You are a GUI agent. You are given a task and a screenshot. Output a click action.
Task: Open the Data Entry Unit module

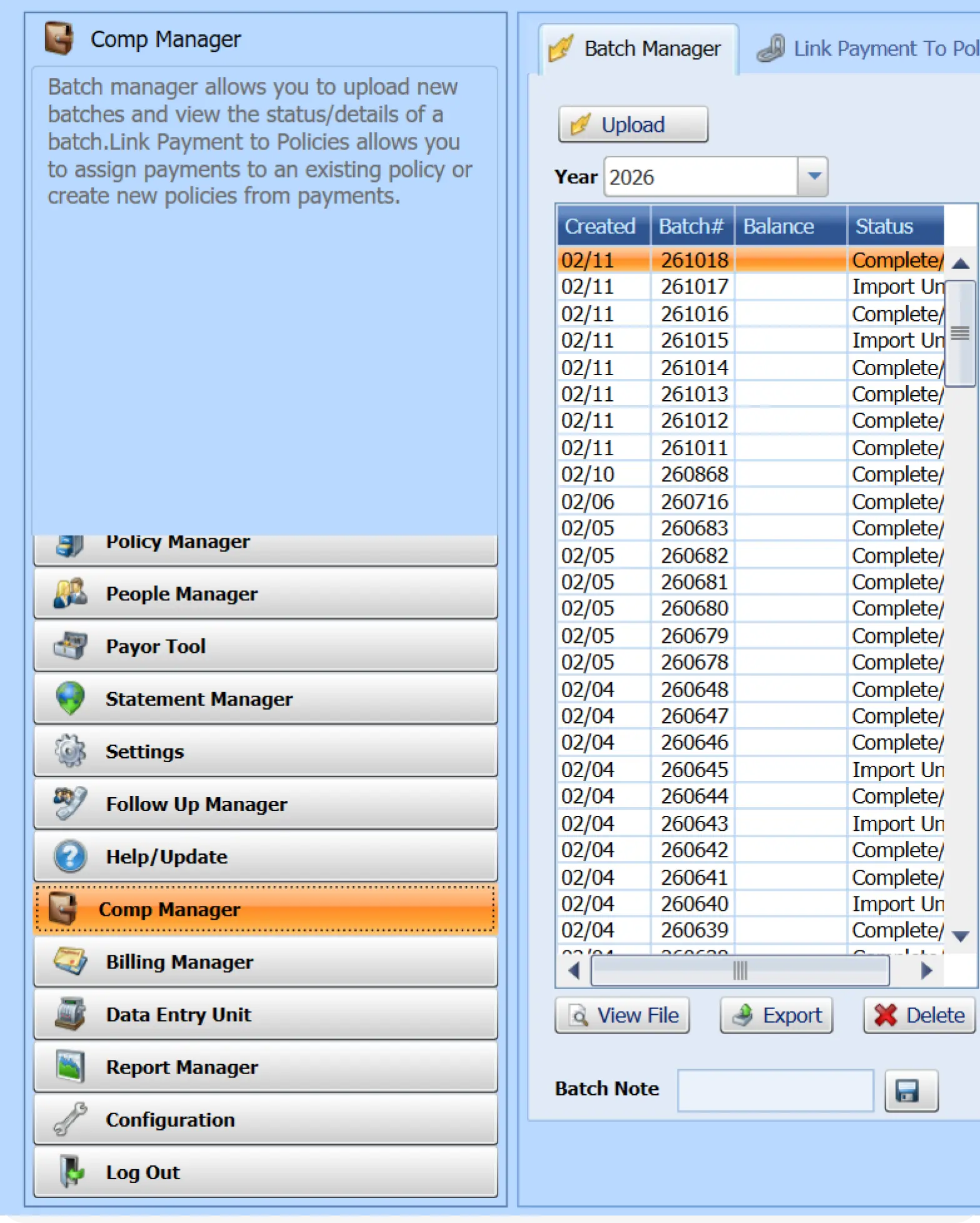265,1014
